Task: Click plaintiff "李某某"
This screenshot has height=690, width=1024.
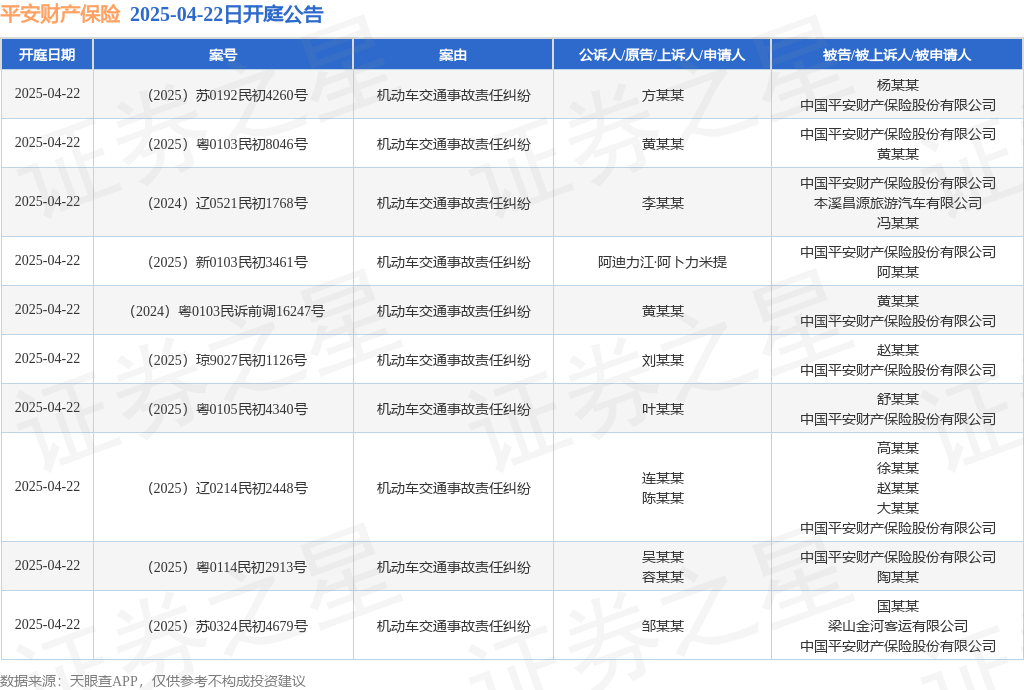Action: click(x=663, y=203)
